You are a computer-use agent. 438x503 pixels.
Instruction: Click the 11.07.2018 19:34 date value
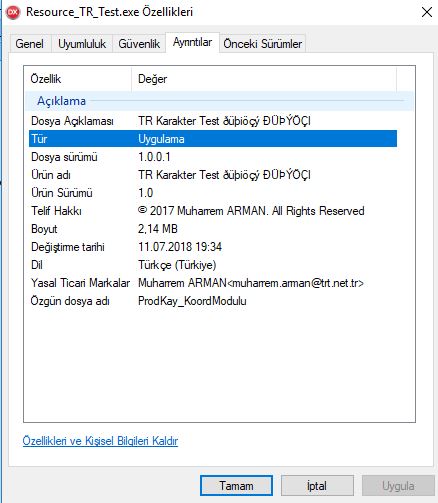[180, 247]
